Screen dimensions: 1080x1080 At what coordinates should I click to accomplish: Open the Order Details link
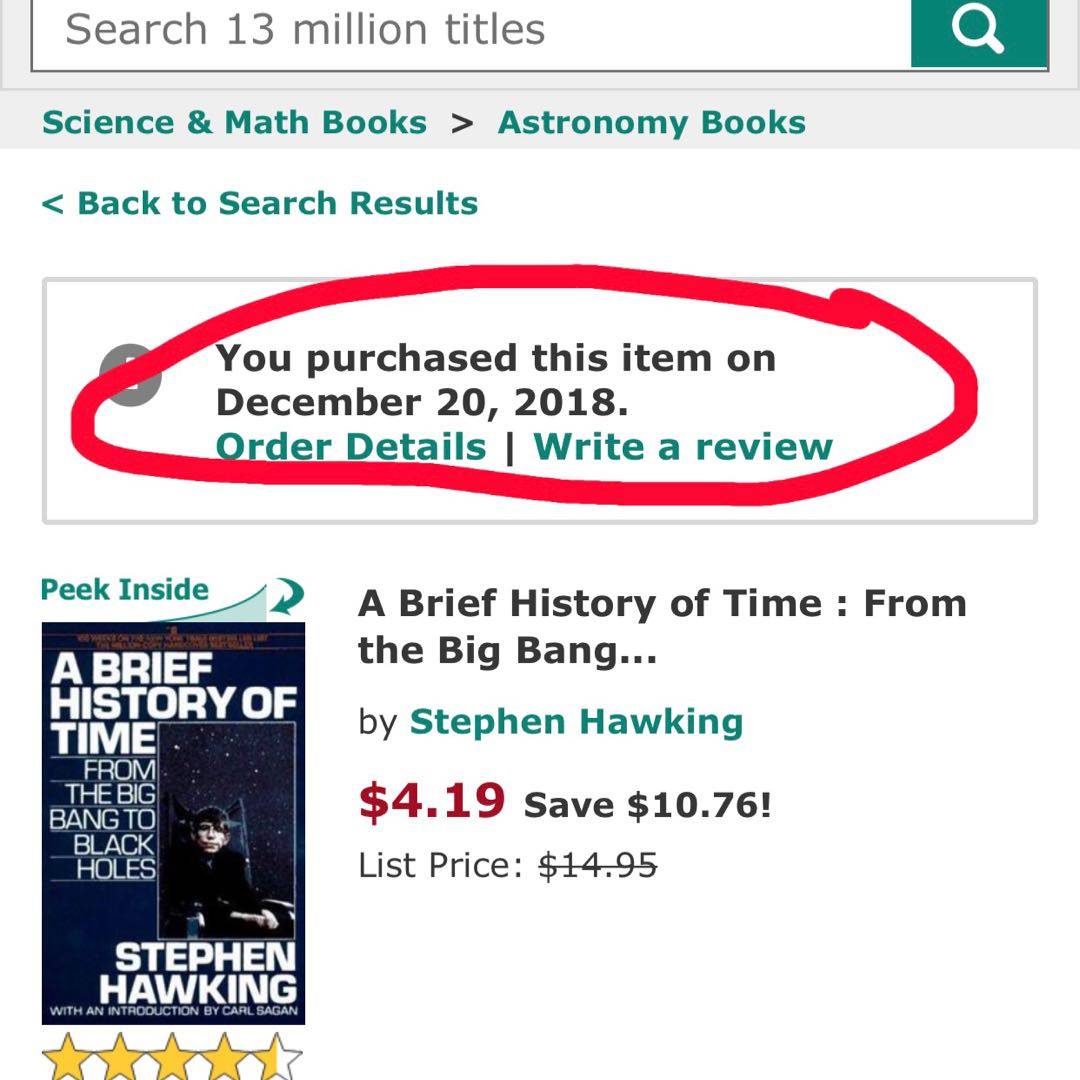point(351,446)
